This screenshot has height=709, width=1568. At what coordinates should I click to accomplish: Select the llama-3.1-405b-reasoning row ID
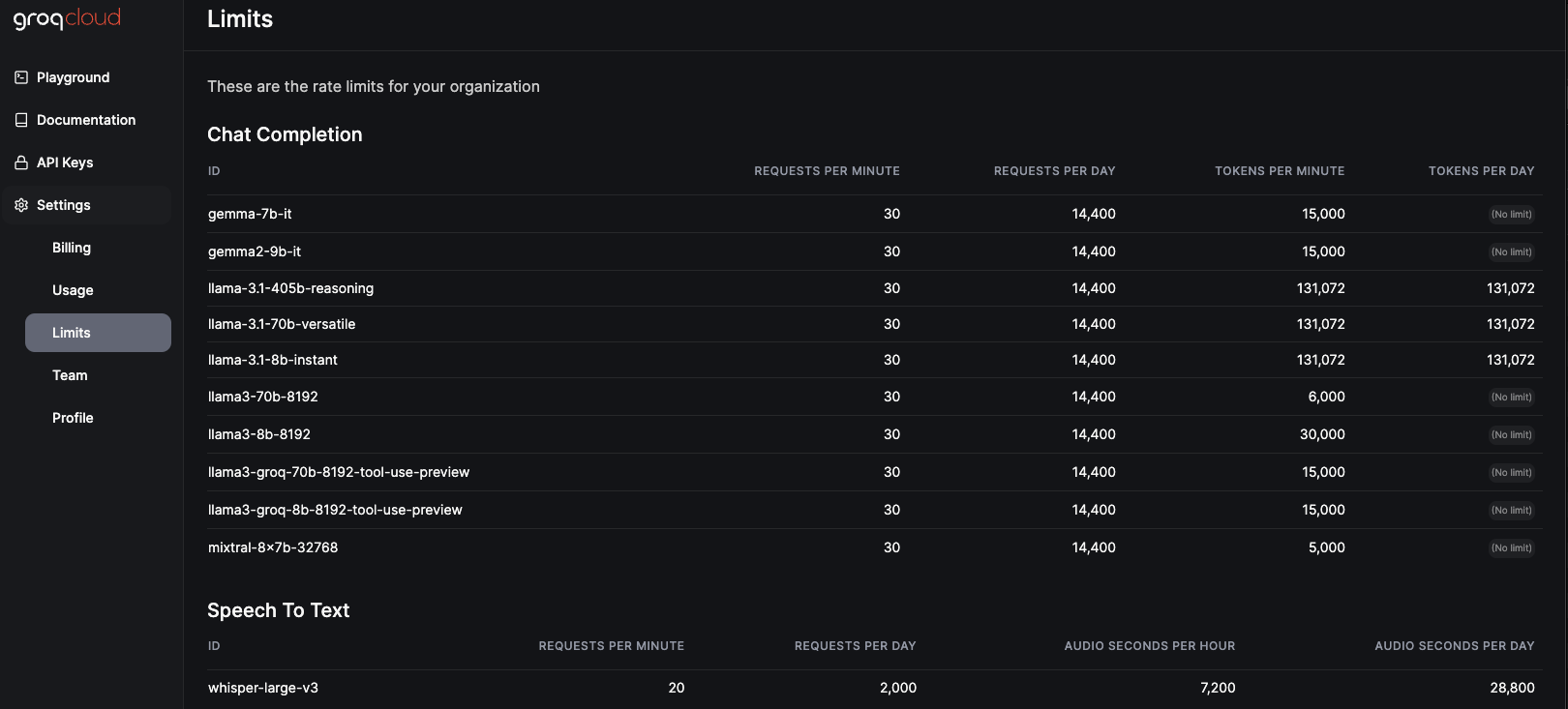point(290,288)
